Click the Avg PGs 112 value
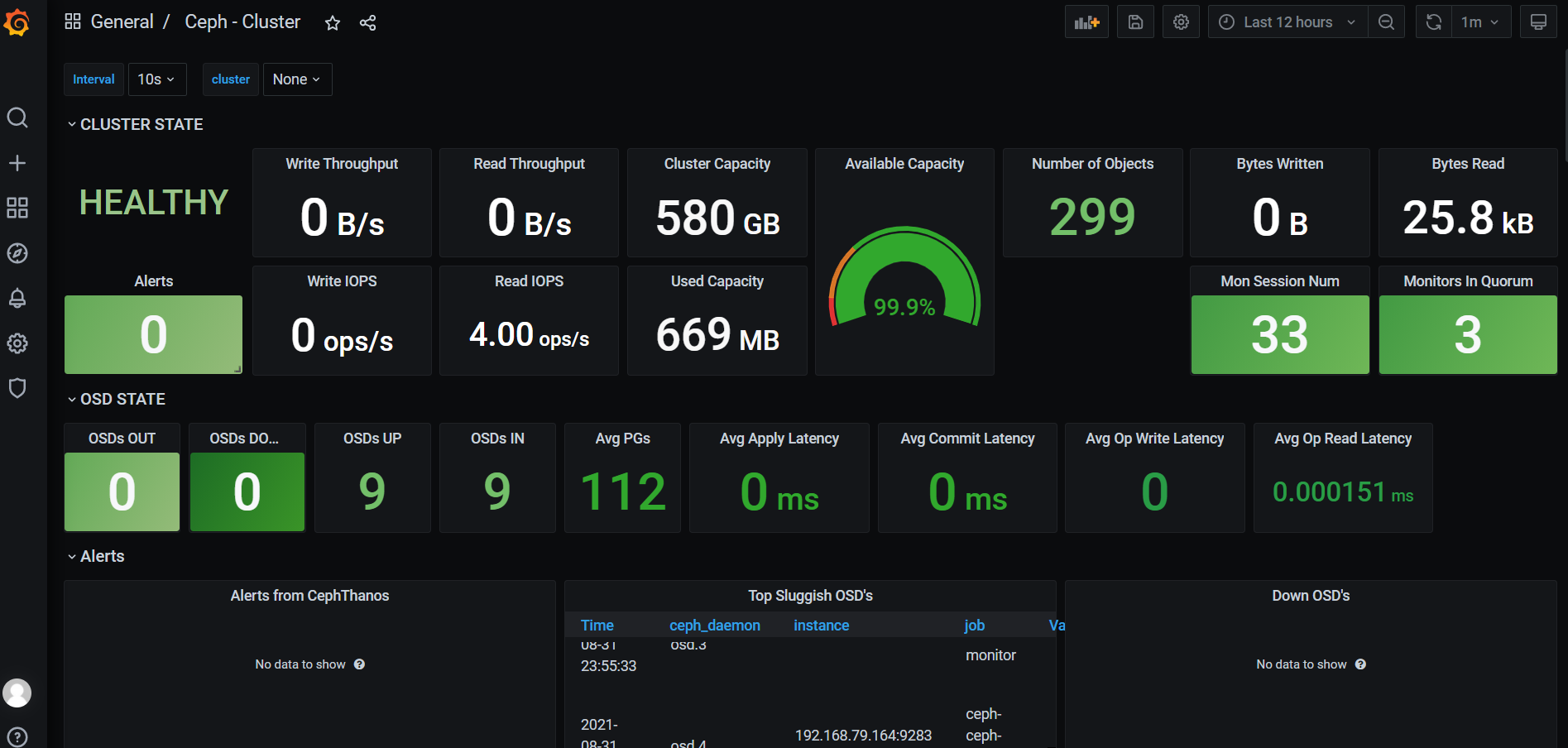 tap(622, 491)
